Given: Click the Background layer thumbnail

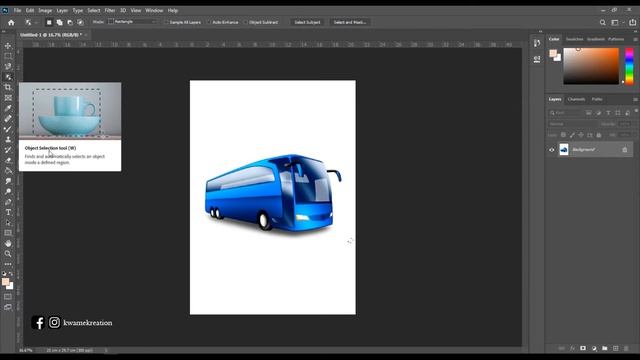Looking at the screenshot, I should pos(564,150).
